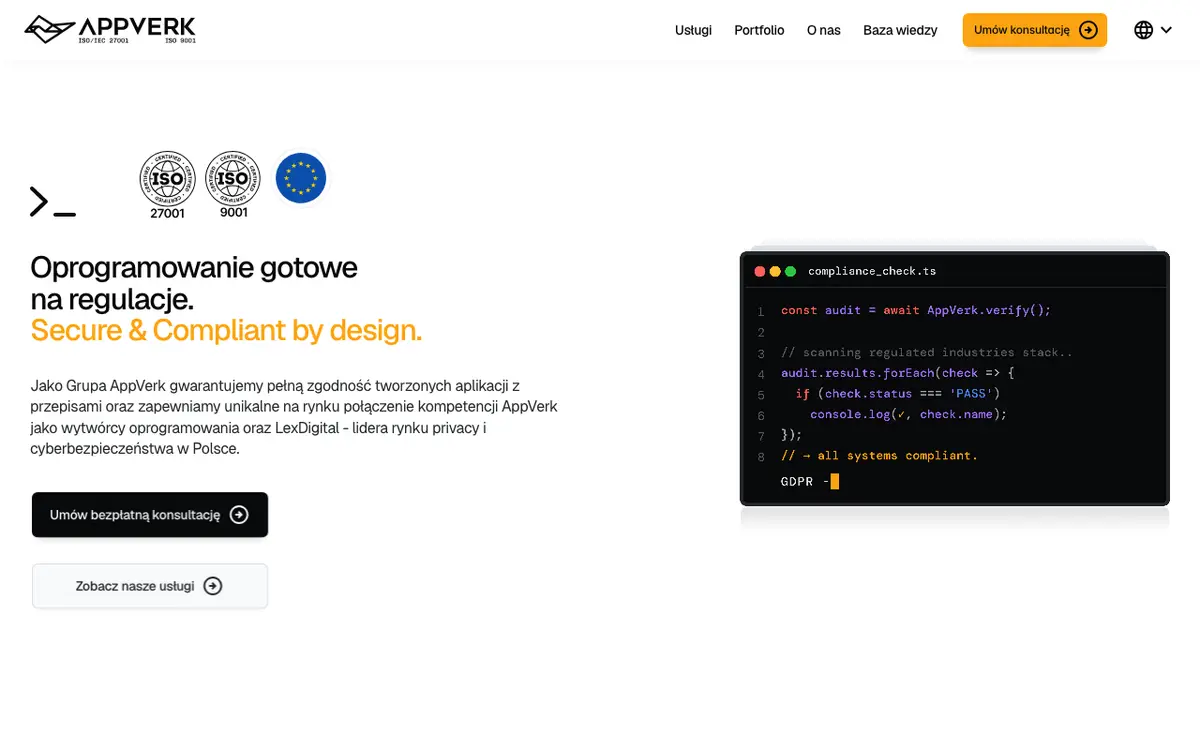The height and width of the screenshot is (750, 1200).
Task: Click the Umów bezpłatną konsultację button
Action: [150, 515]
